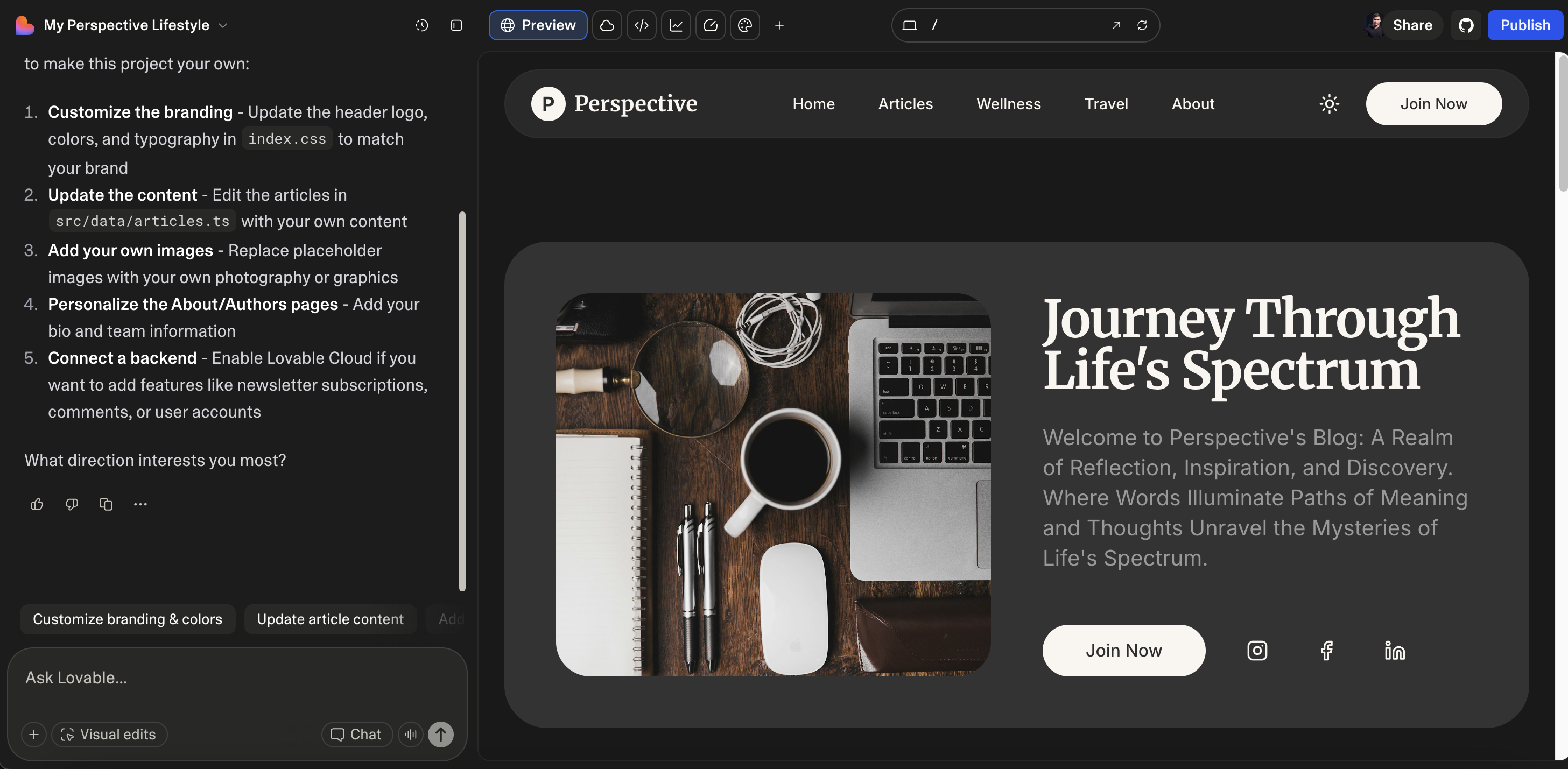Toggle dark mode with the sun icon
This screenshot has width=1568, height=769.
click(1330, 104)
